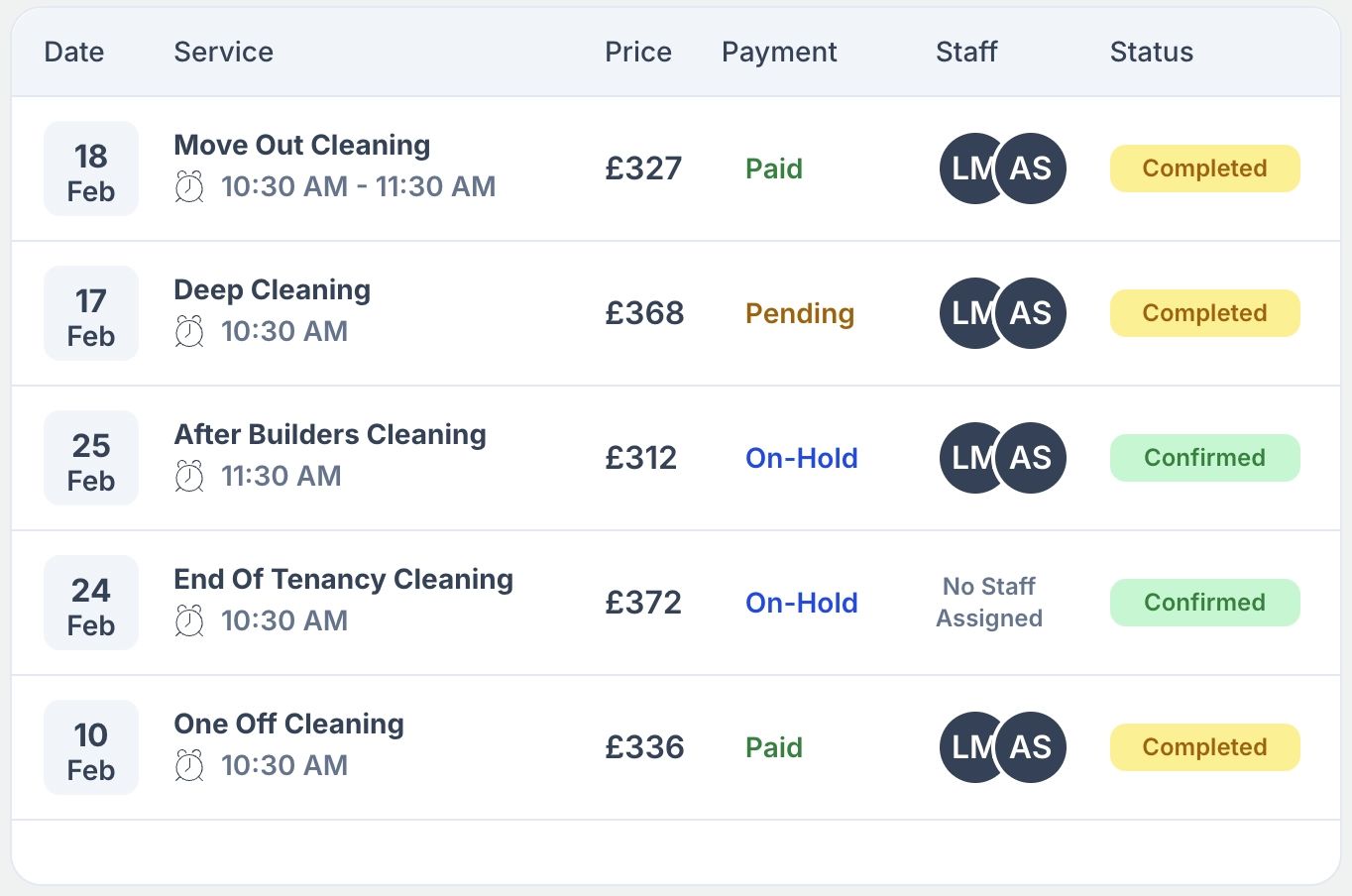Click clock icon under After Builders Cleaning
The height and width of the screenshot is (896, 1352).
(189, 476)
